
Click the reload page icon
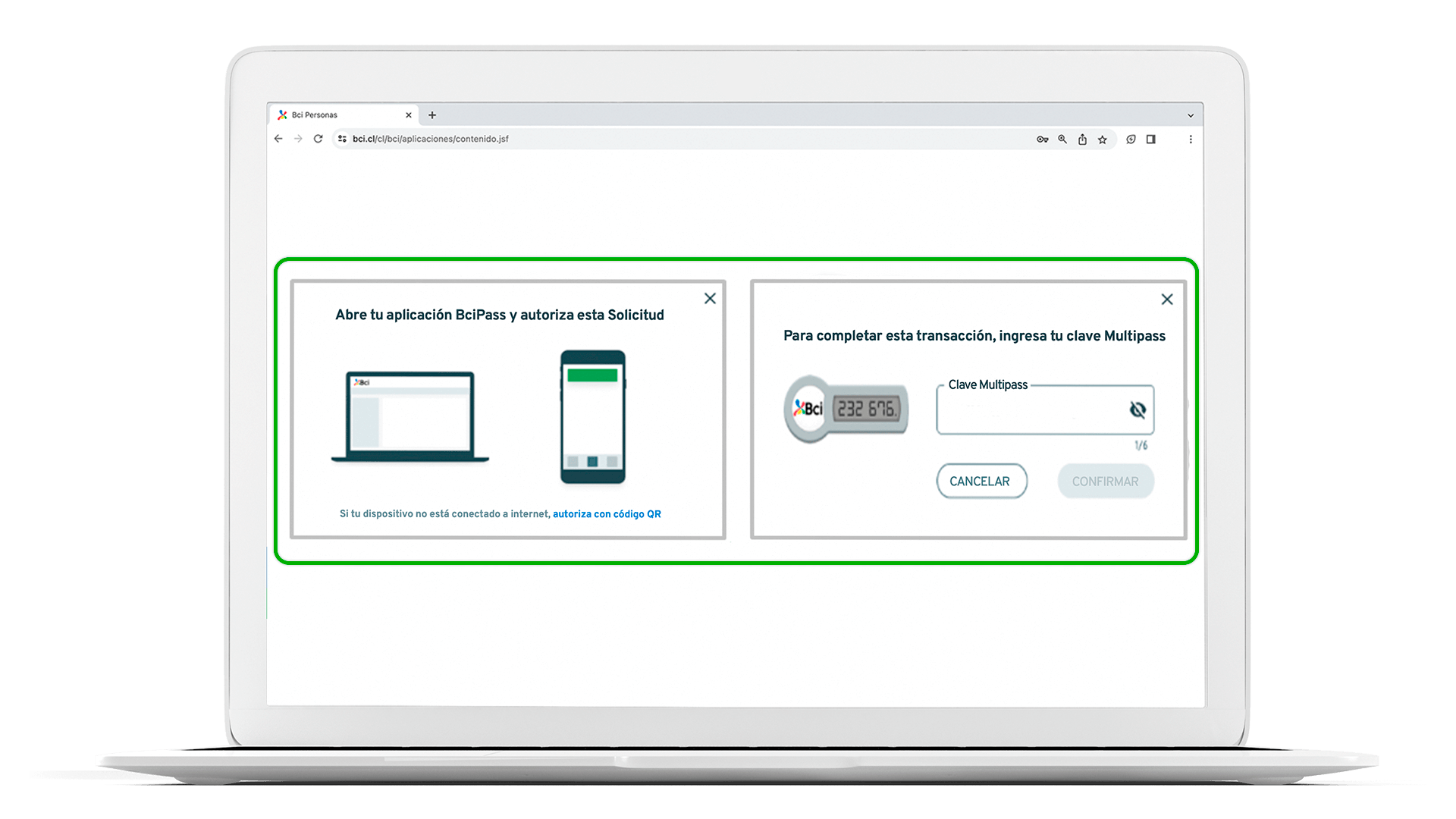tap(318, 139)
